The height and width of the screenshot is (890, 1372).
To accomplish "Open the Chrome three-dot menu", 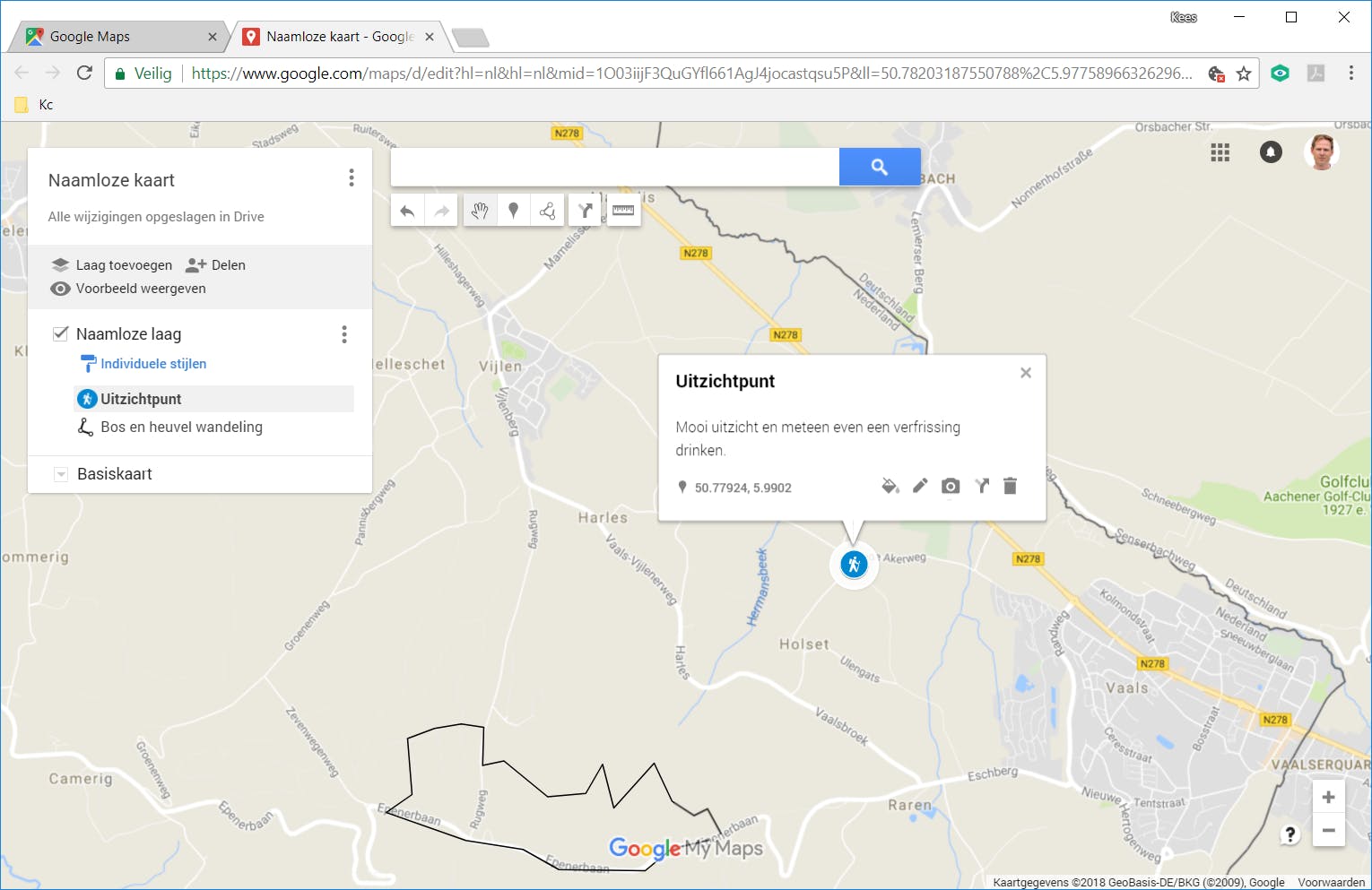I will click(1351, 73).
